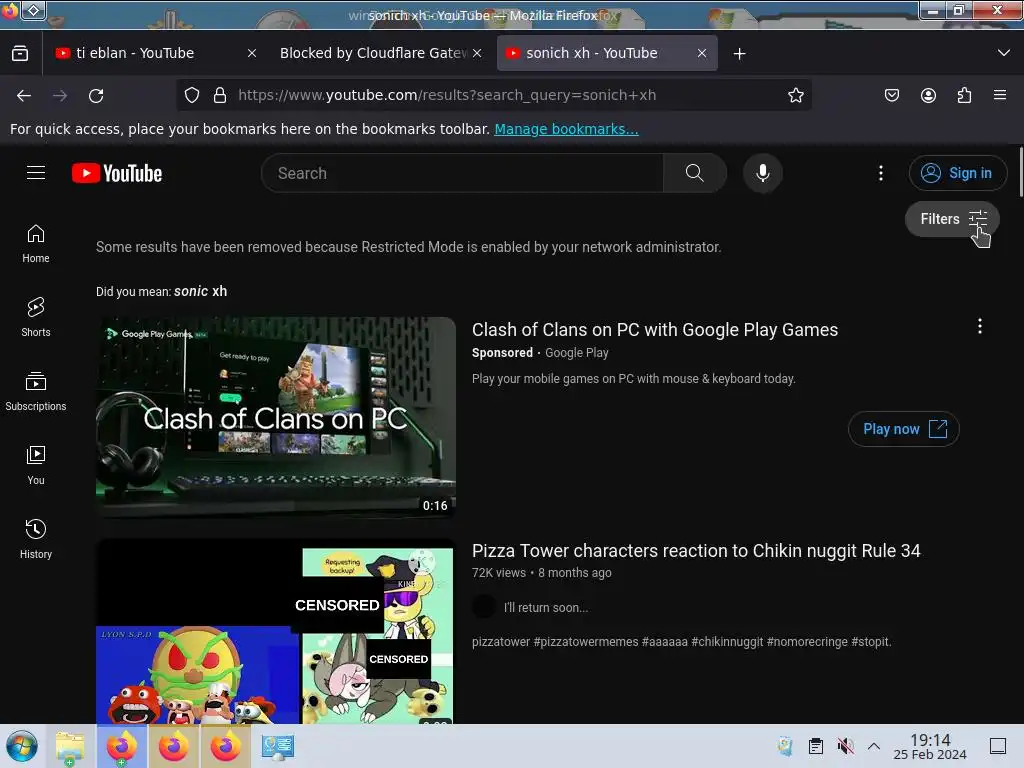List all tabs with the dropdown arrow
Image resolution: width=1024 pixels, height=768 pixels.
[1004, 53]
